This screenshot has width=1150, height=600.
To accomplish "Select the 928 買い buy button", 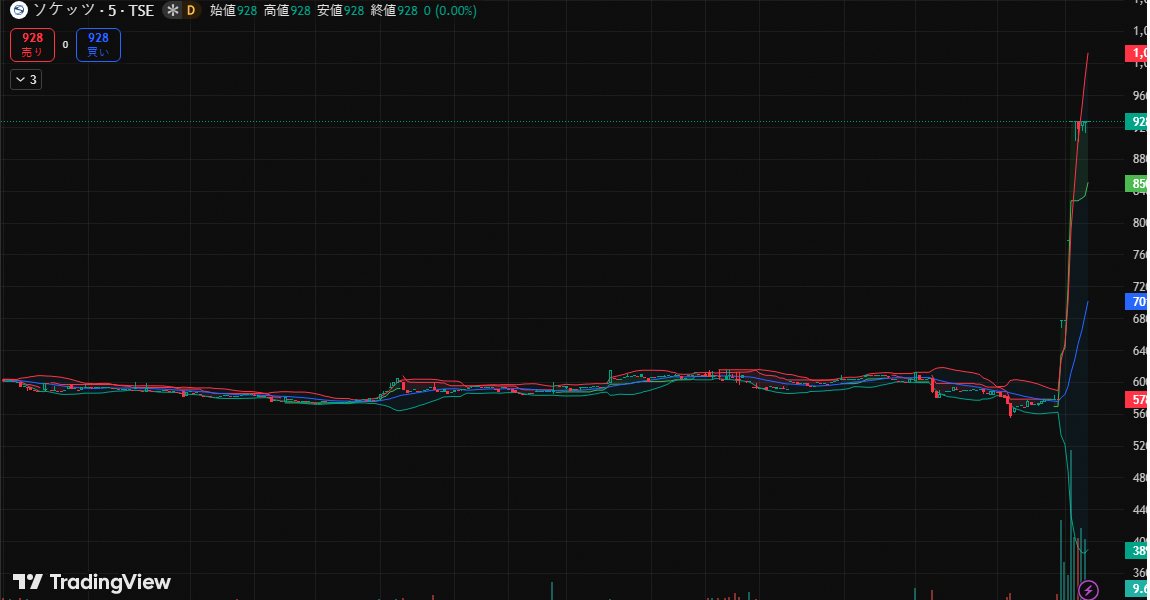I will (x=98, y=45).
